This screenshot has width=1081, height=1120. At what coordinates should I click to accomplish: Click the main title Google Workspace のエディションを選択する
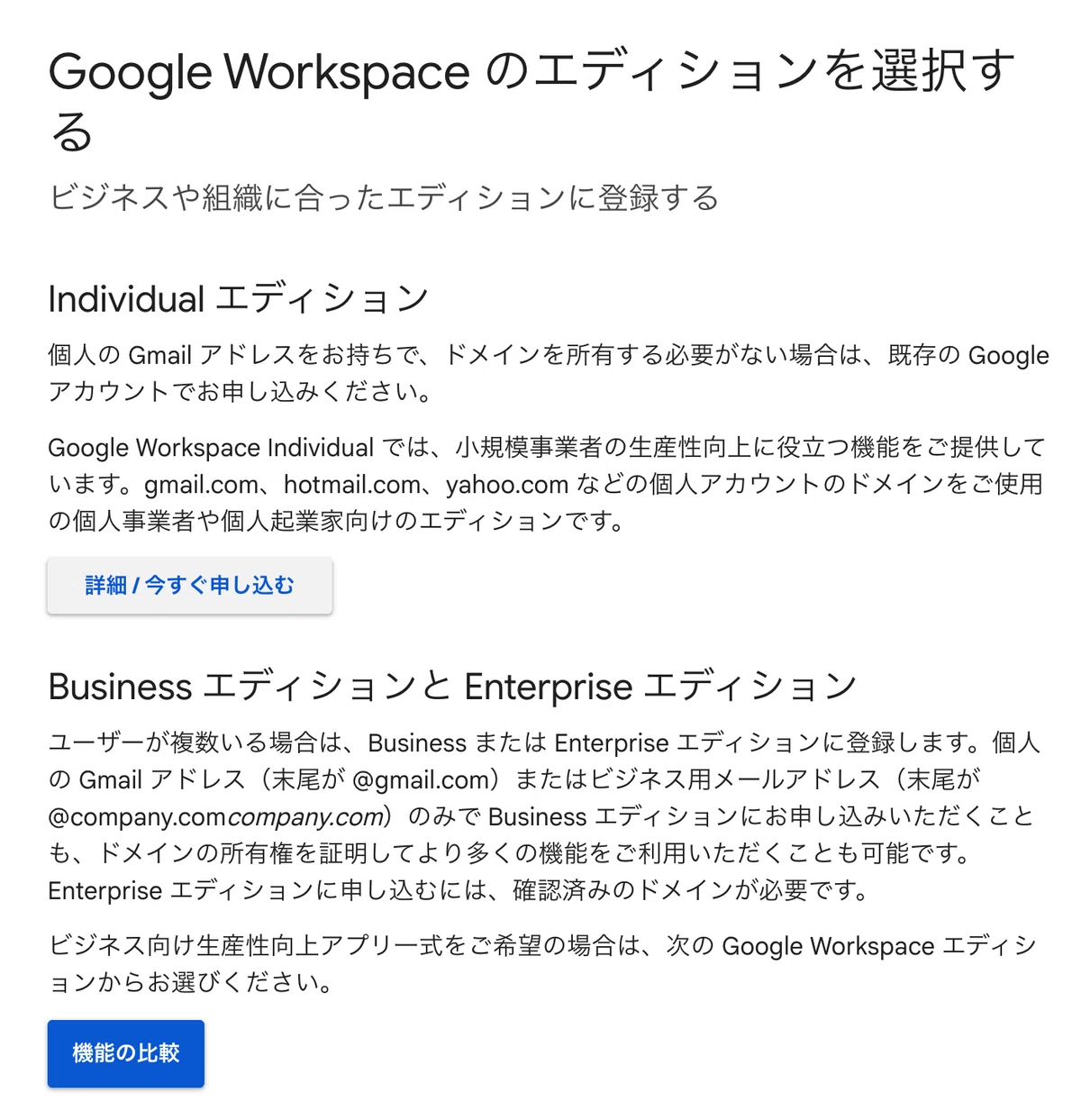click(x=531, y=101)
